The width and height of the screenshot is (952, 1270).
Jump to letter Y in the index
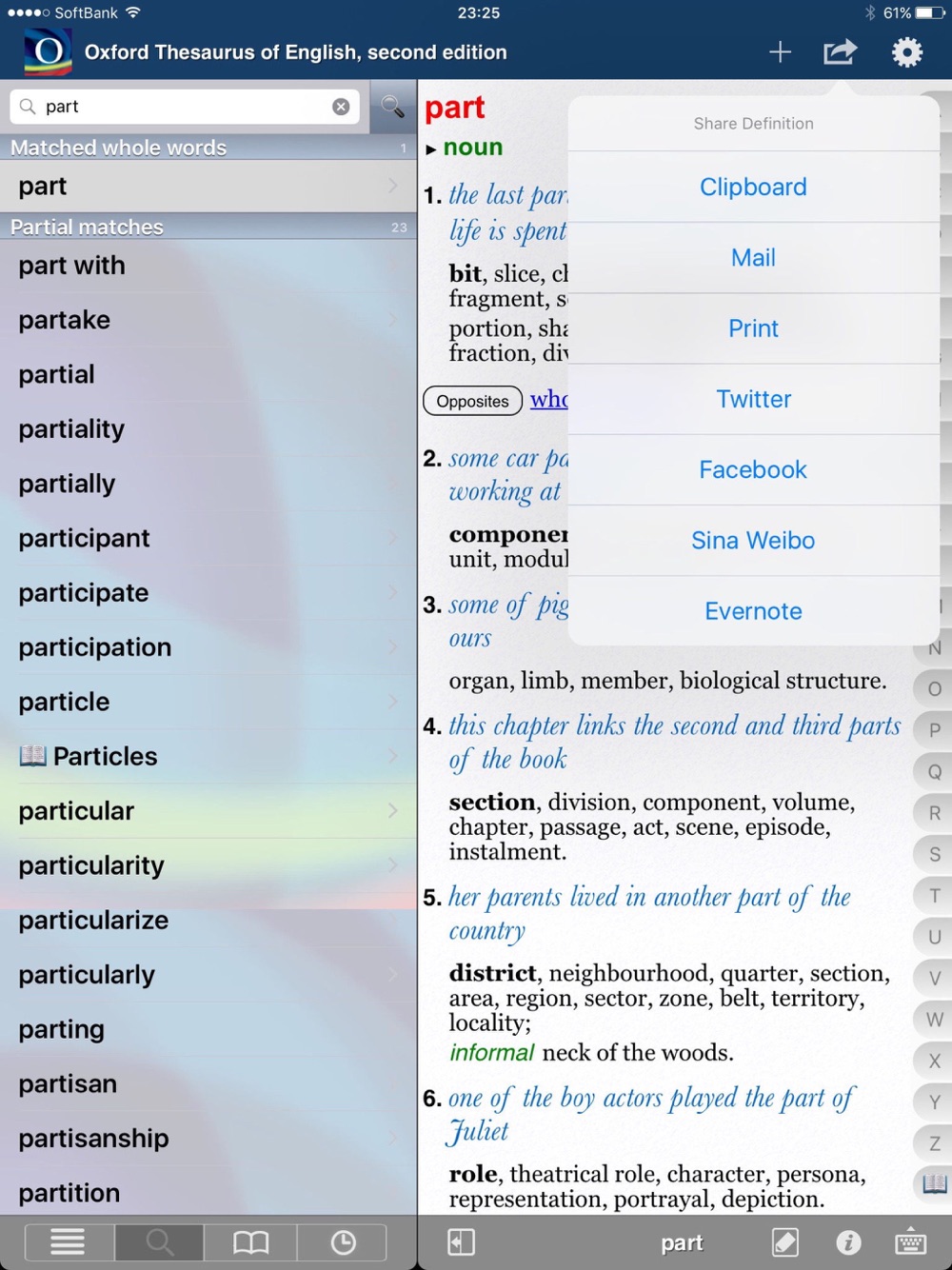935,1102
